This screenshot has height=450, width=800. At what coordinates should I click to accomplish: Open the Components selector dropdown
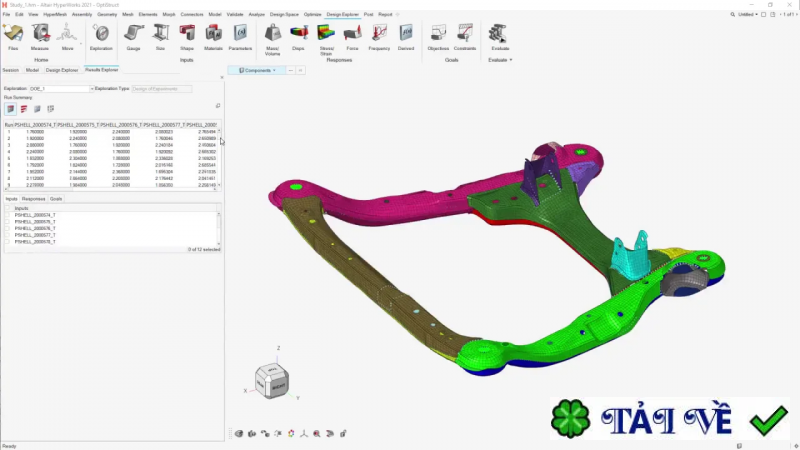pos(257,70)
